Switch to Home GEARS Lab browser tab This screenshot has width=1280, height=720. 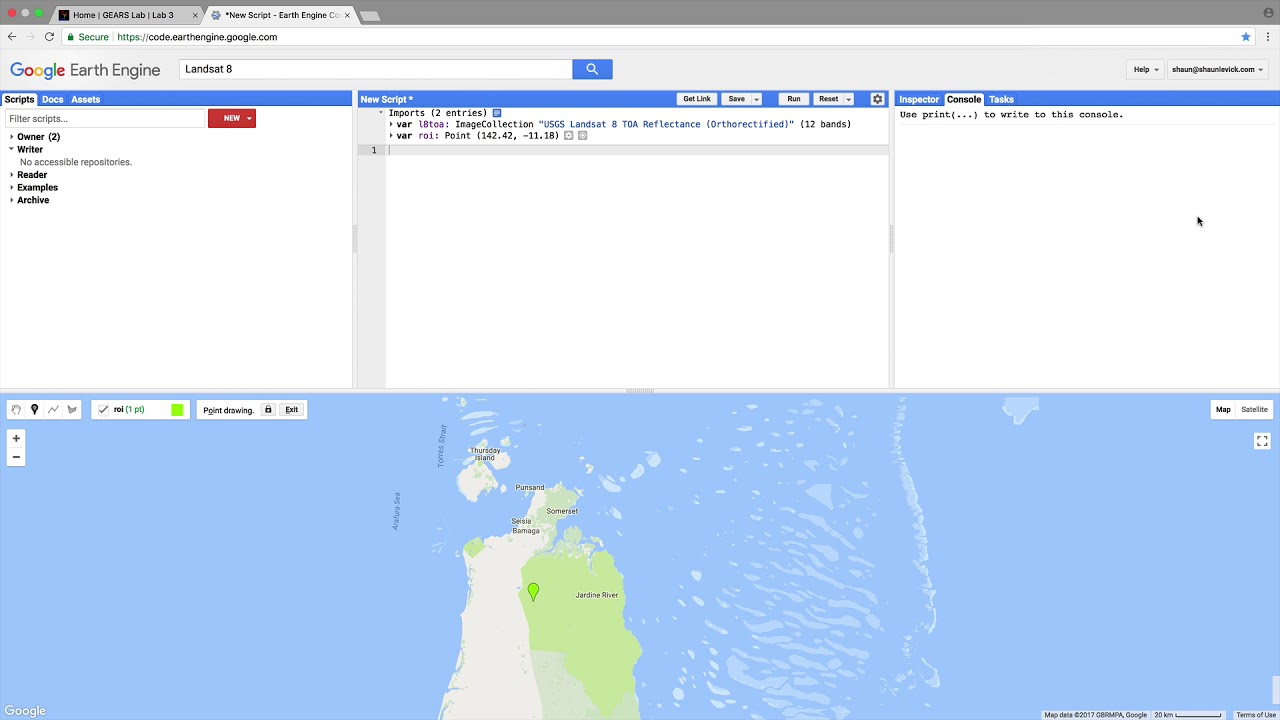point(124,15)
